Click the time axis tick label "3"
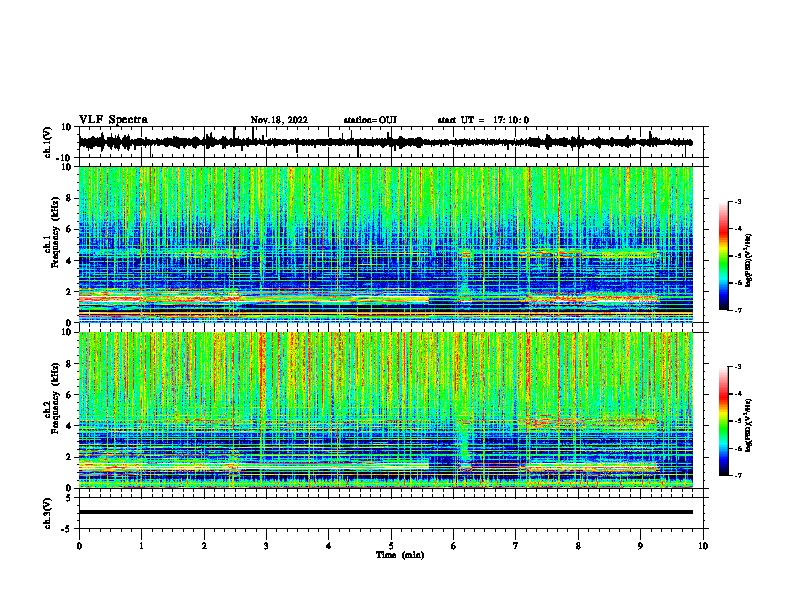This screenshot has width=792, height=612. point(266,546)
